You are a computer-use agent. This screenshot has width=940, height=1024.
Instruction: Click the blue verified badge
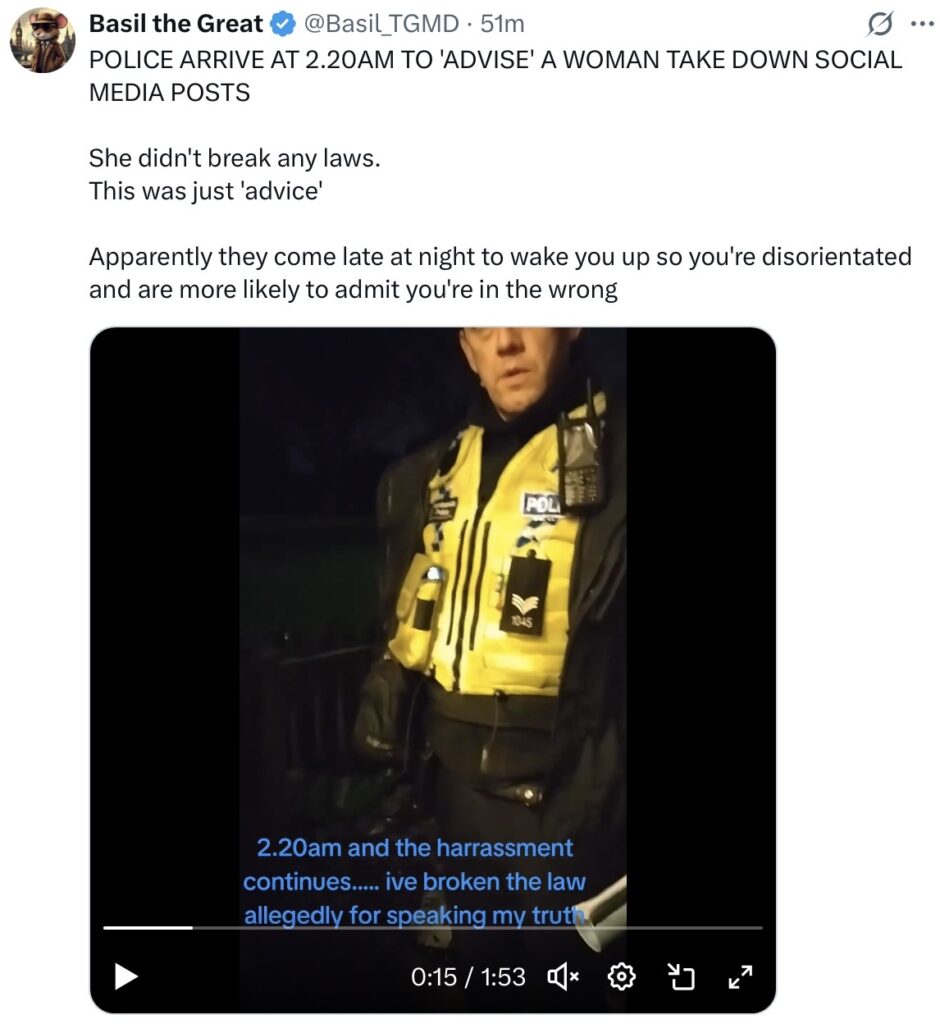click(282, 24)
